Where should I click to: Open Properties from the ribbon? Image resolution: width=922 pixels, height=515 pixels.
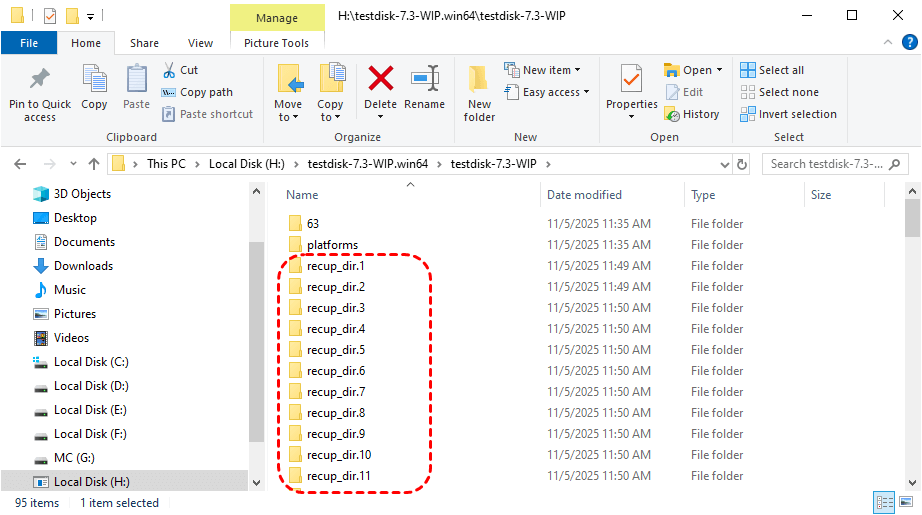(631, 80)
